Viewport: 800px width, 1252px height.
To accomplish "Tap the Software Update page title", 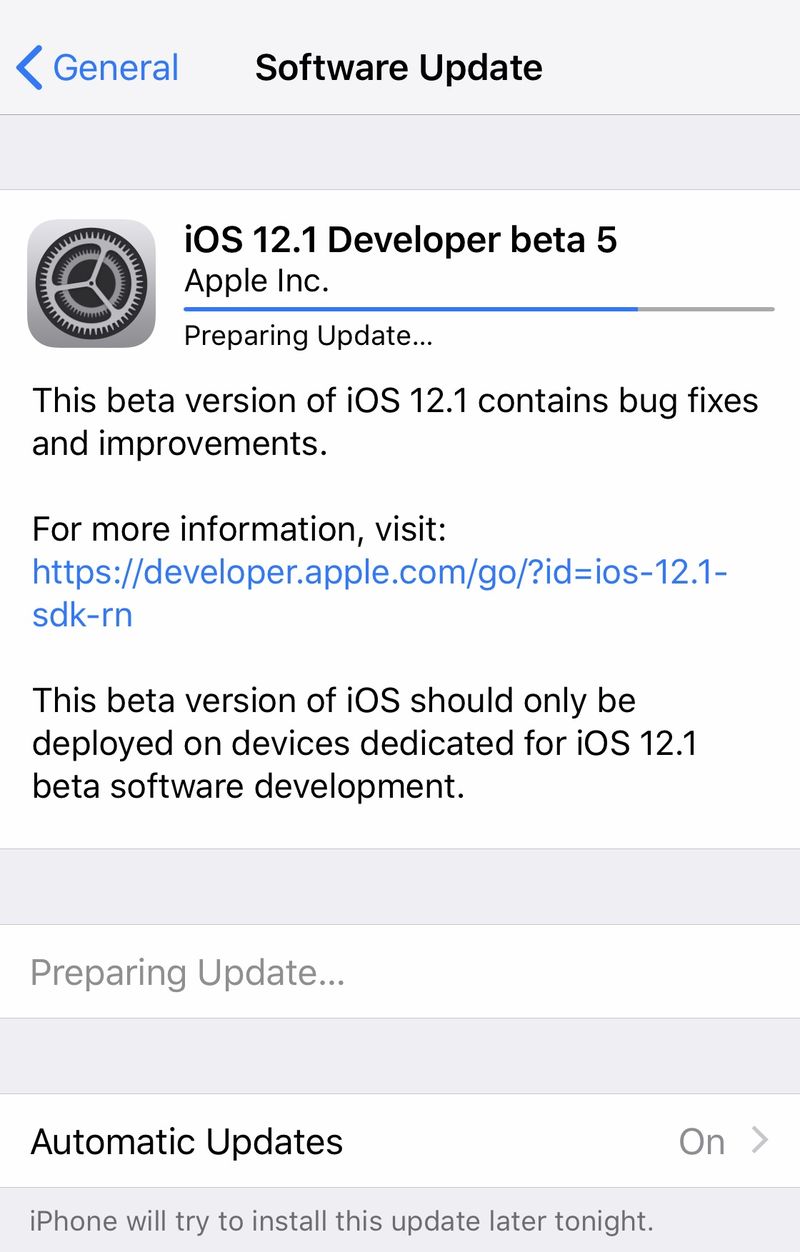I will (399, 68).
